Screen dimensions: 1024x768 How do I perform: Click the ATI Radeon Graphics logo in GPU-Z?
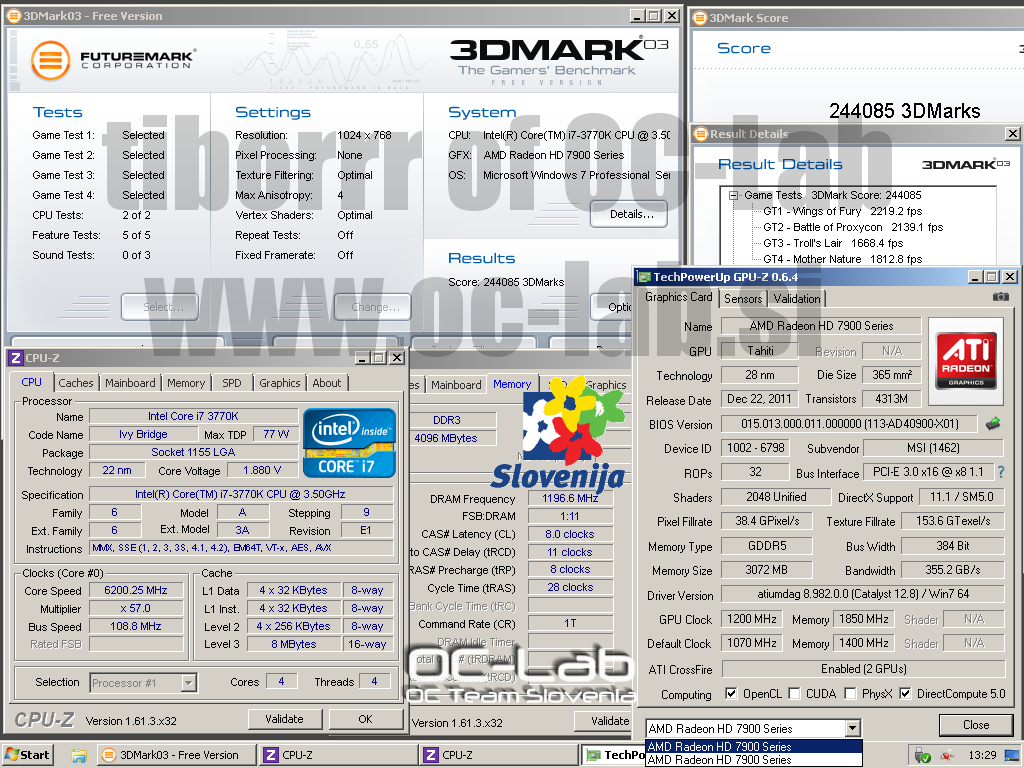(x=965, y=360)
